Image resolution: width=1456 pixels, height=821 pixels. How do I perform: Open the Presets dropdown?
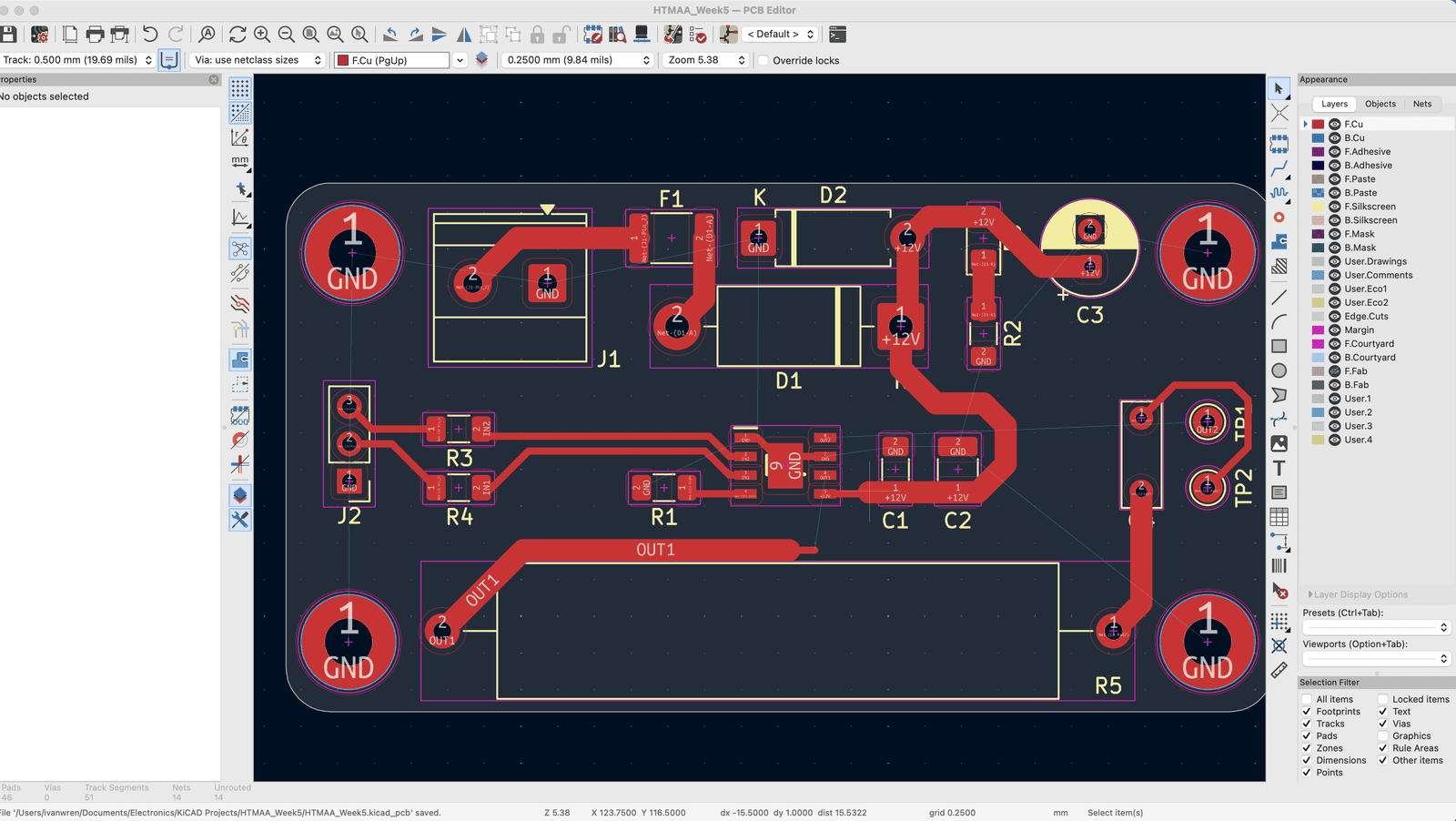click(1376, 627)
